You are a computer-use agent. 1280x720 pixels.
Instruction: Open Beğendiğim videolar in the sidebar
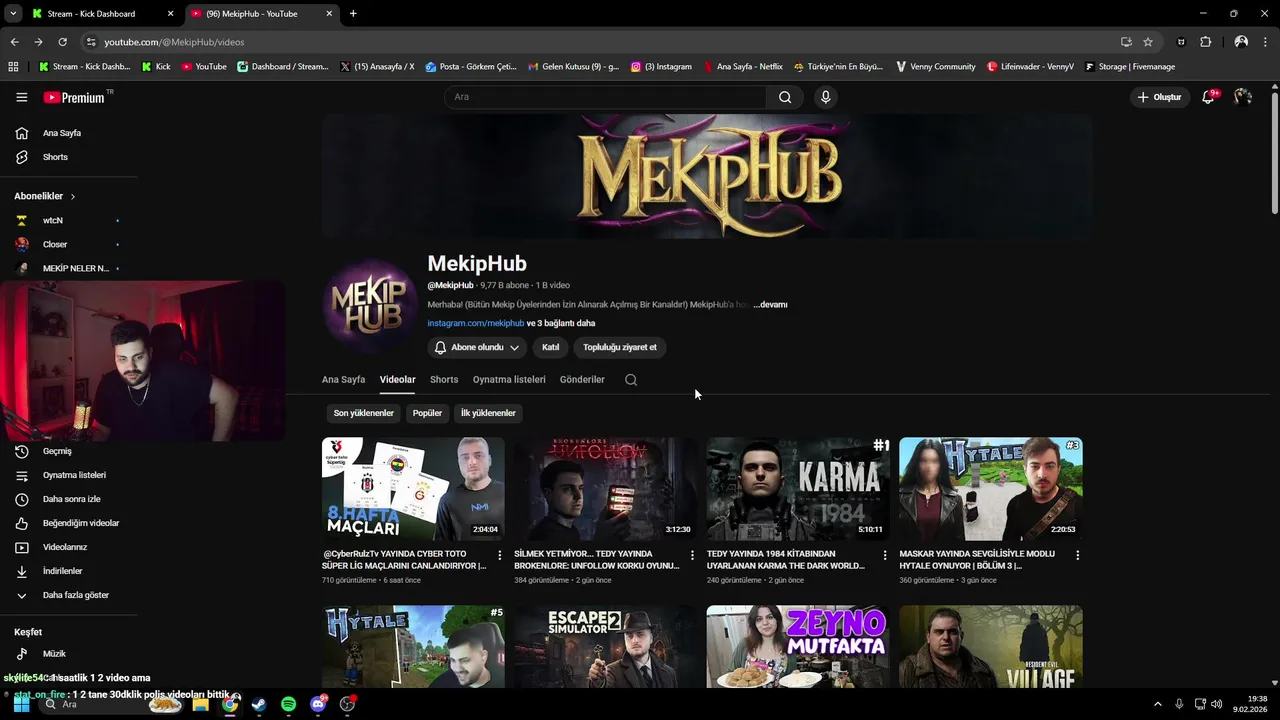pos(80,523)
